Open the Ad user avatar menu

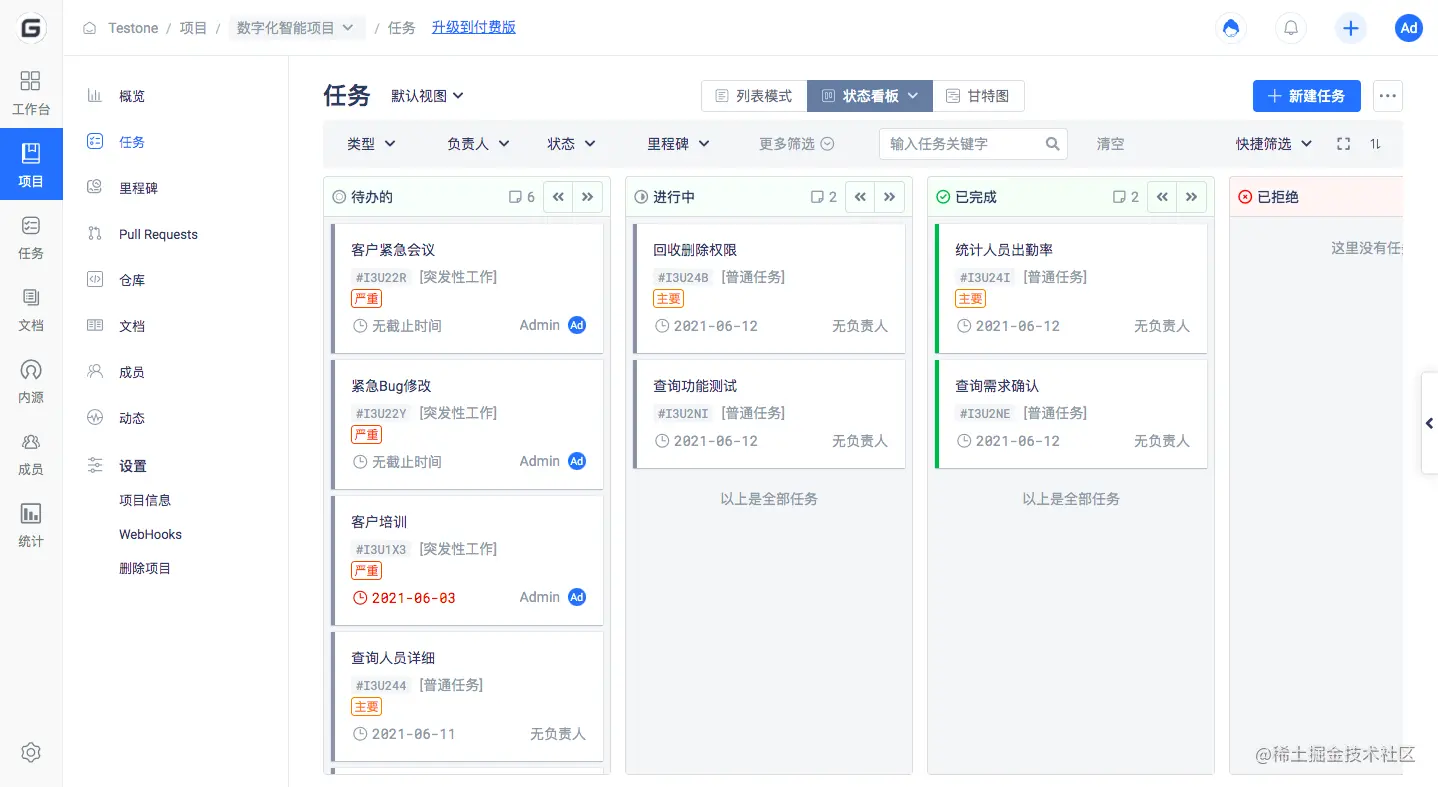[1409, 28]
